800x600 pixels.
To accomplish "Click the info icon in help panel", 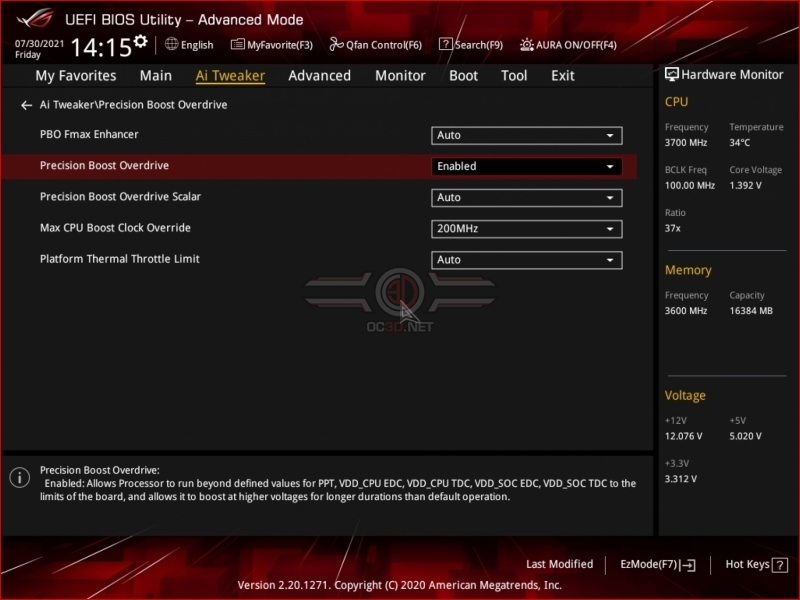I will pyautogui.click(x=19, y=478).
